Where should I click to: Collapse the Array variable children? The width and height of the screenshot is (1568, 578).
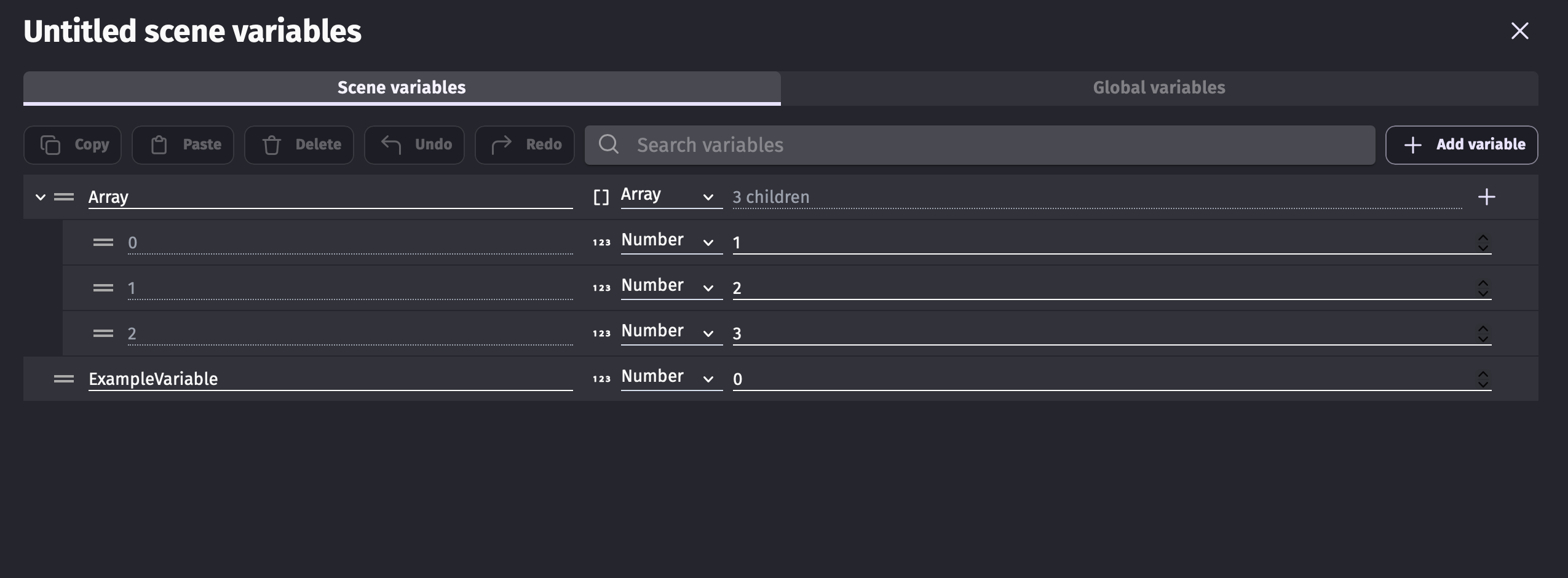(41, 197)
